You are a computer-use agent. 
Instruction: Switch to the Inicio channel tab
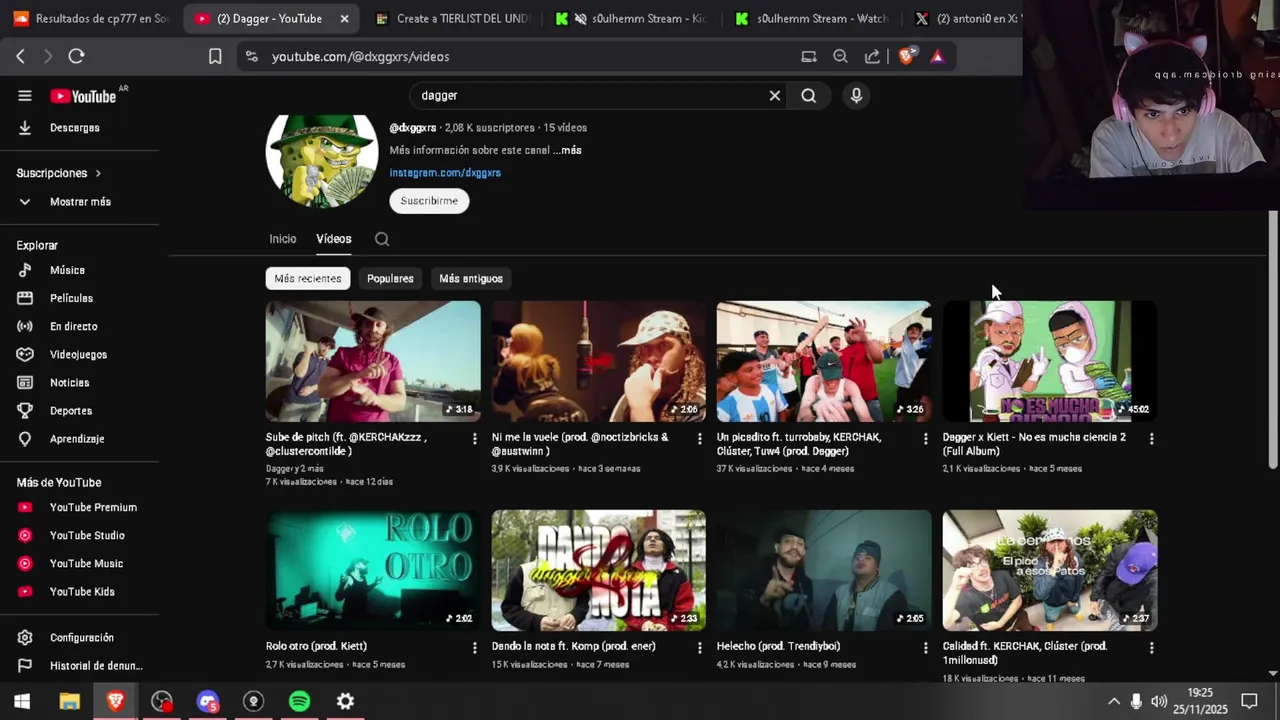(x=283, y=239)
